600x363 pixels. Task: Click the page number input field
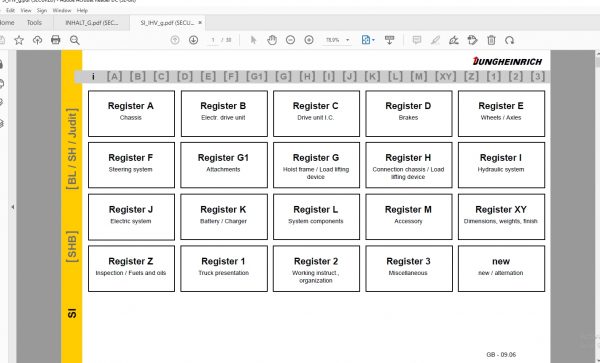coord(213,40)
